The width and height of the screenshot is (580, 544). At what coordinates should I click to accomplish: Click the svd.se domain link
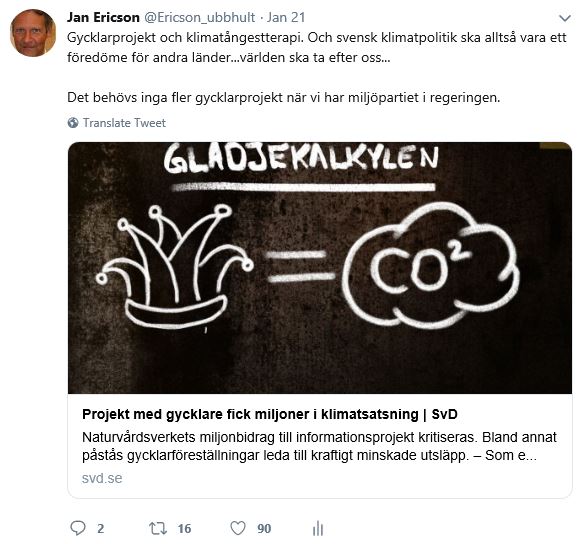(102, 478)
